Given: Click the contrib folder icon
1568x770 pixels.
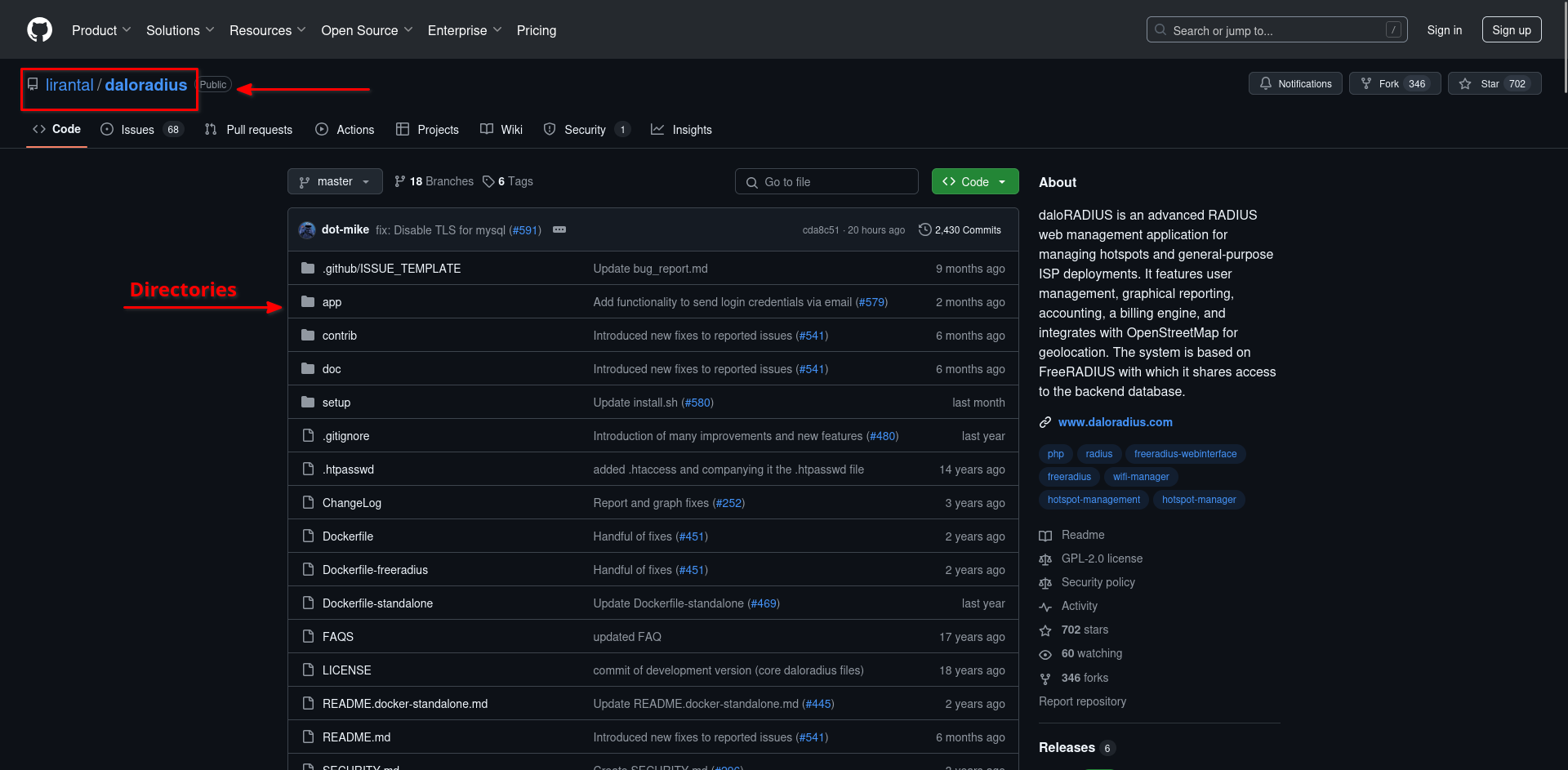Looking at the screenshot, I should point(308,336).
